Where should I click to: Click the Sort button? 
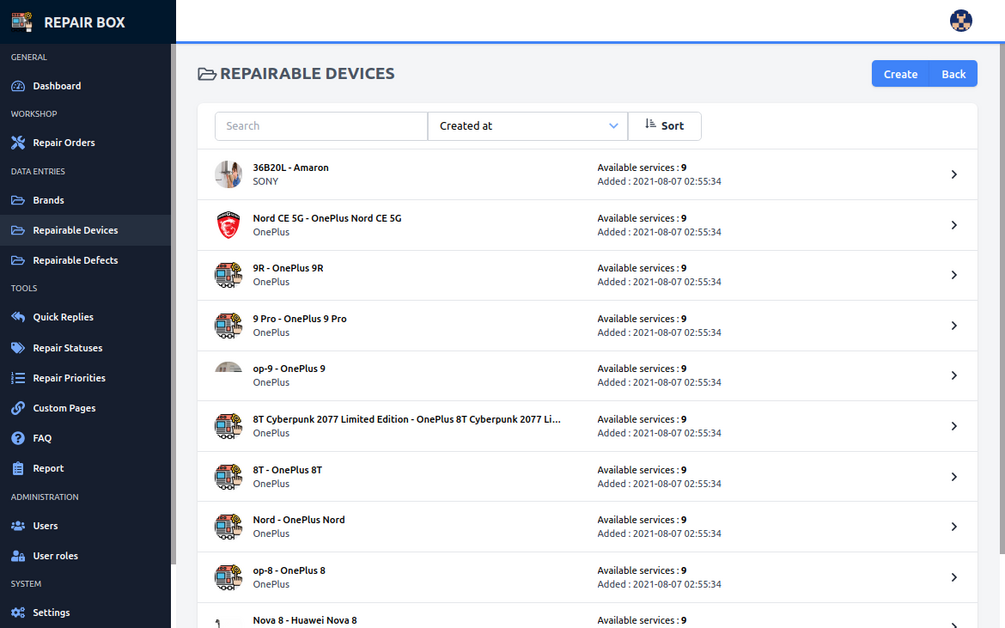coord(665,126)
